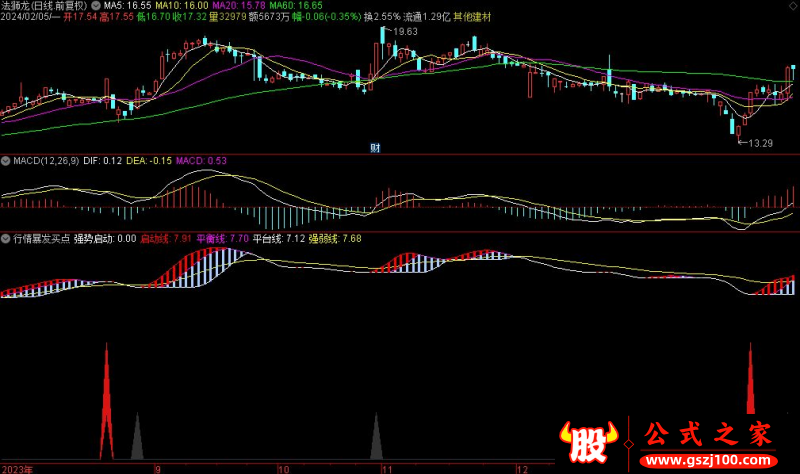Click the 19.63 high price marker

point(405,32)
